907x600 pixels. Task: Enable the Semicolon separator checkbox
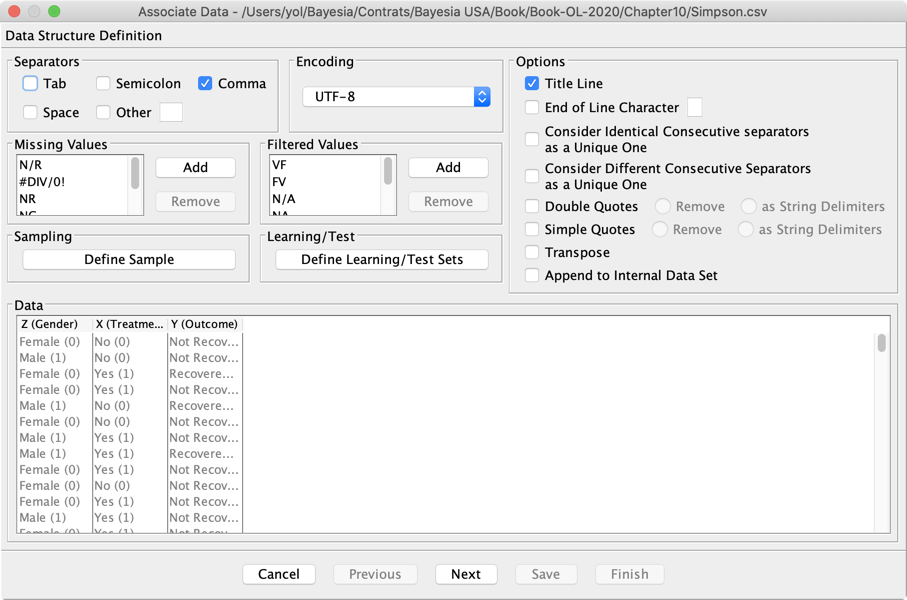click(x=103, y=84)
